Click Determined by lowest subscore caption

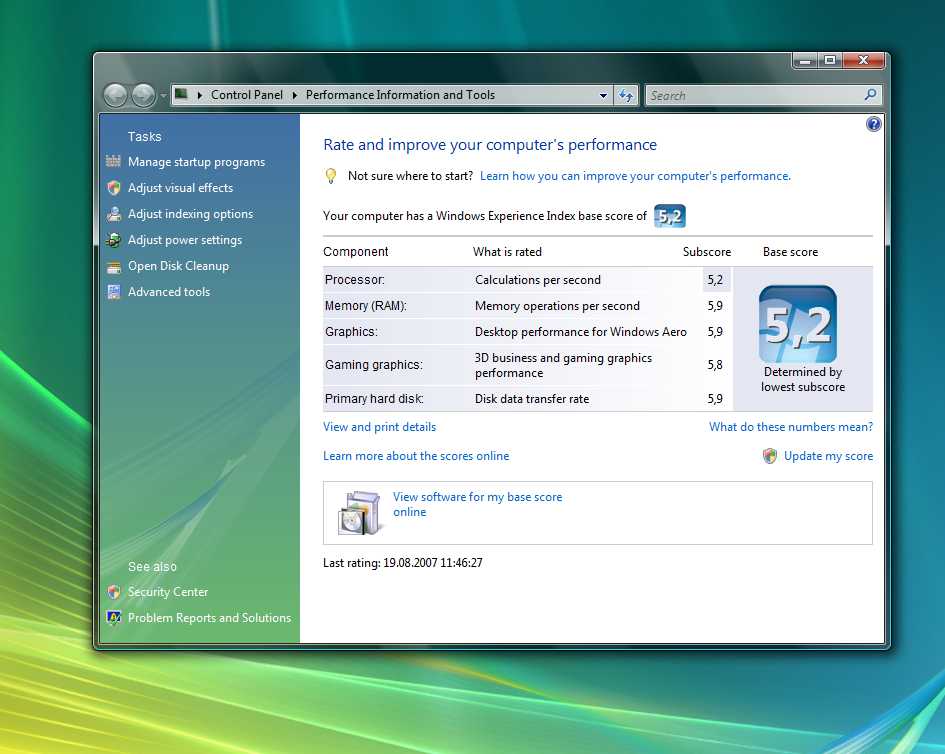803,380
